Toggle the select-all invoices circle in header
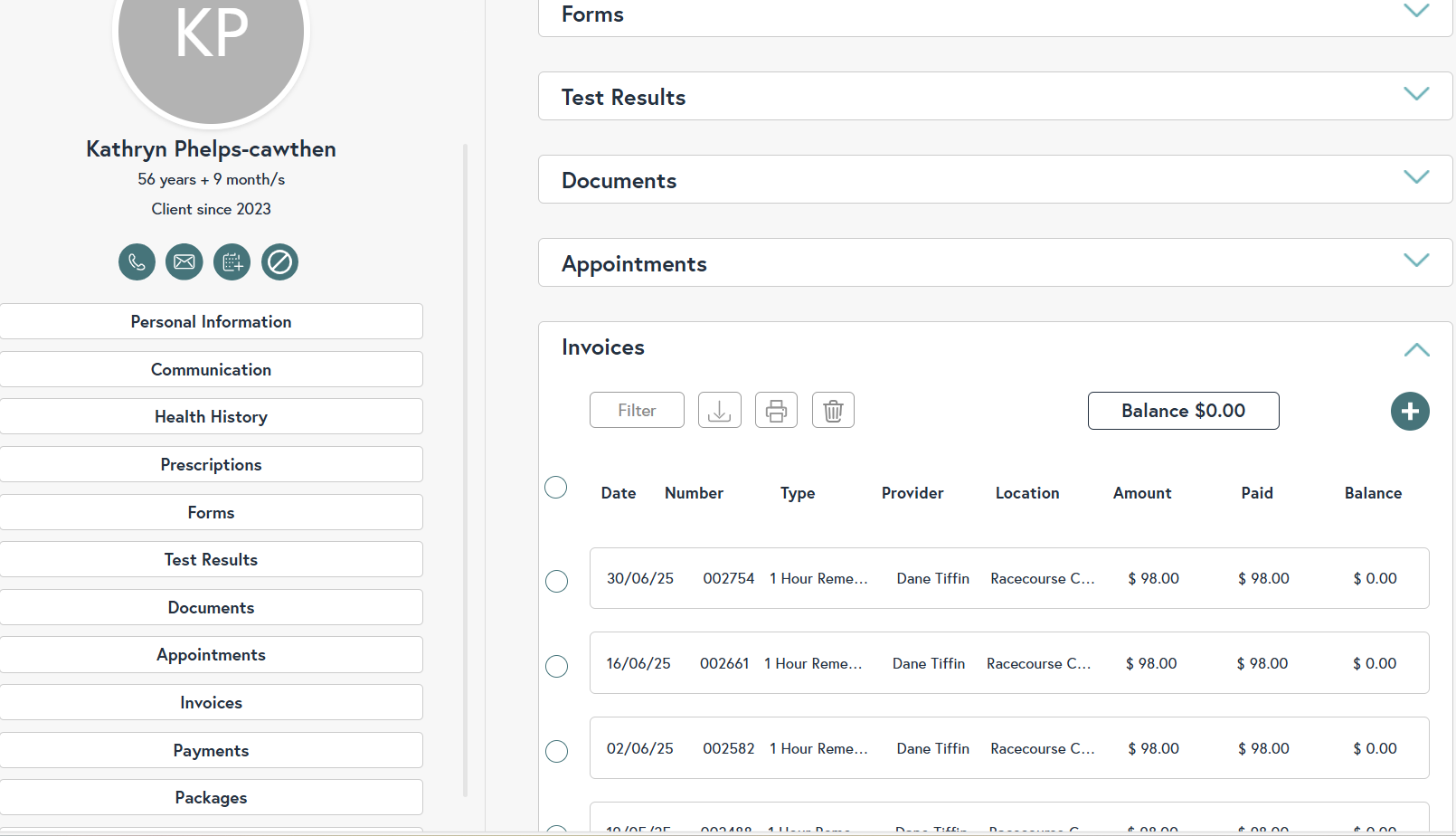1456x836 pixels. click(556, 488)
